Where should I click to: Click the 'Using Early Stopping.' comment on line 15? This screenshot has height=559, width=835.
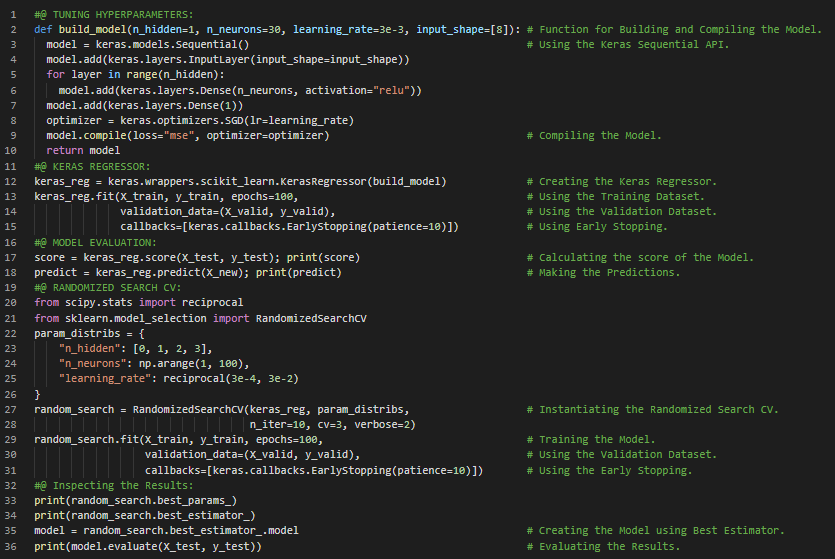click(x=603, y=227)
